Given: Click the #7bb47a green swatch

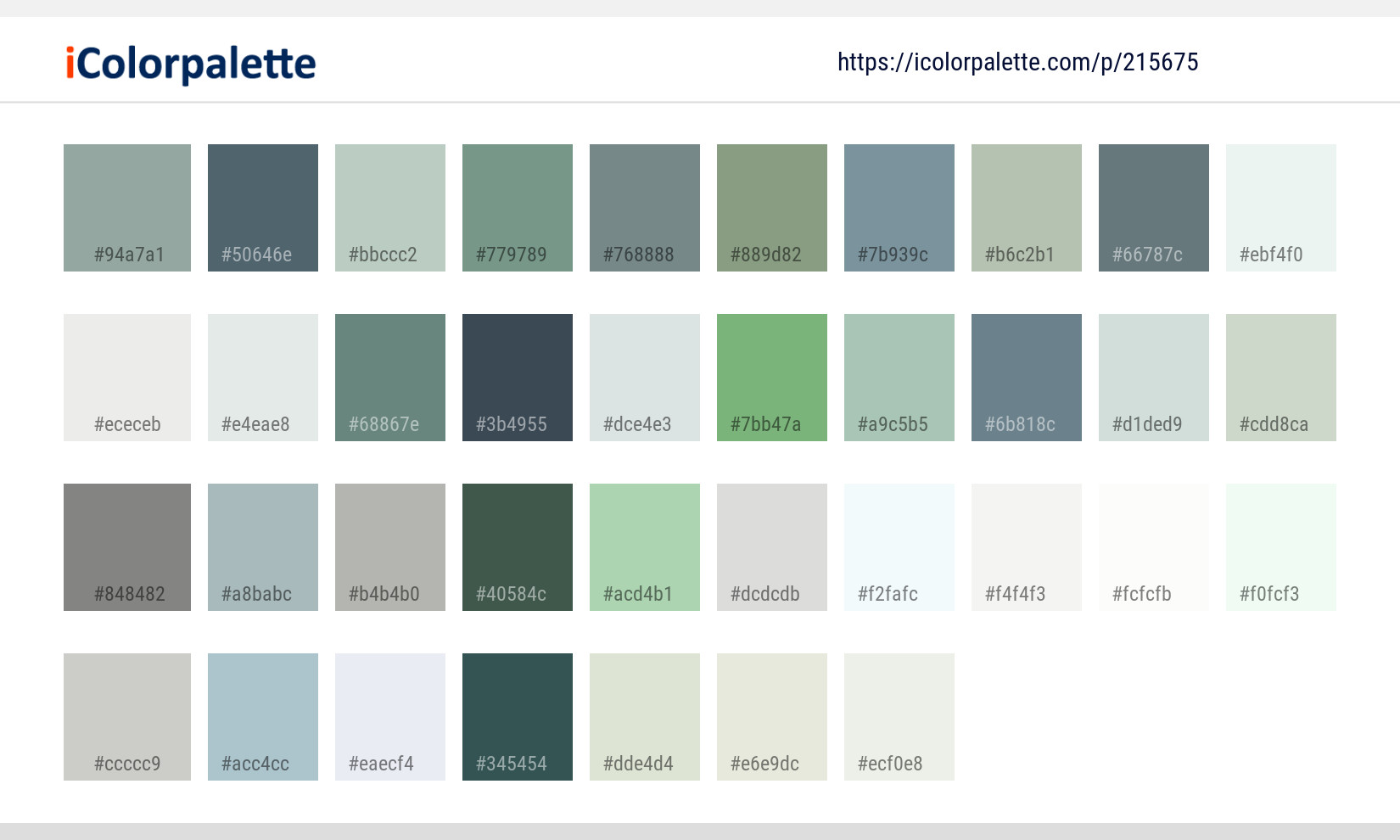Looking at the screenshot, I should [x=771, y=377].
